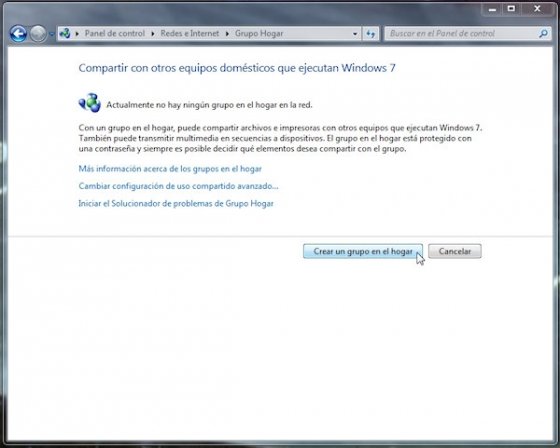Open the address bar history dropdown

[x=355, y=34]
